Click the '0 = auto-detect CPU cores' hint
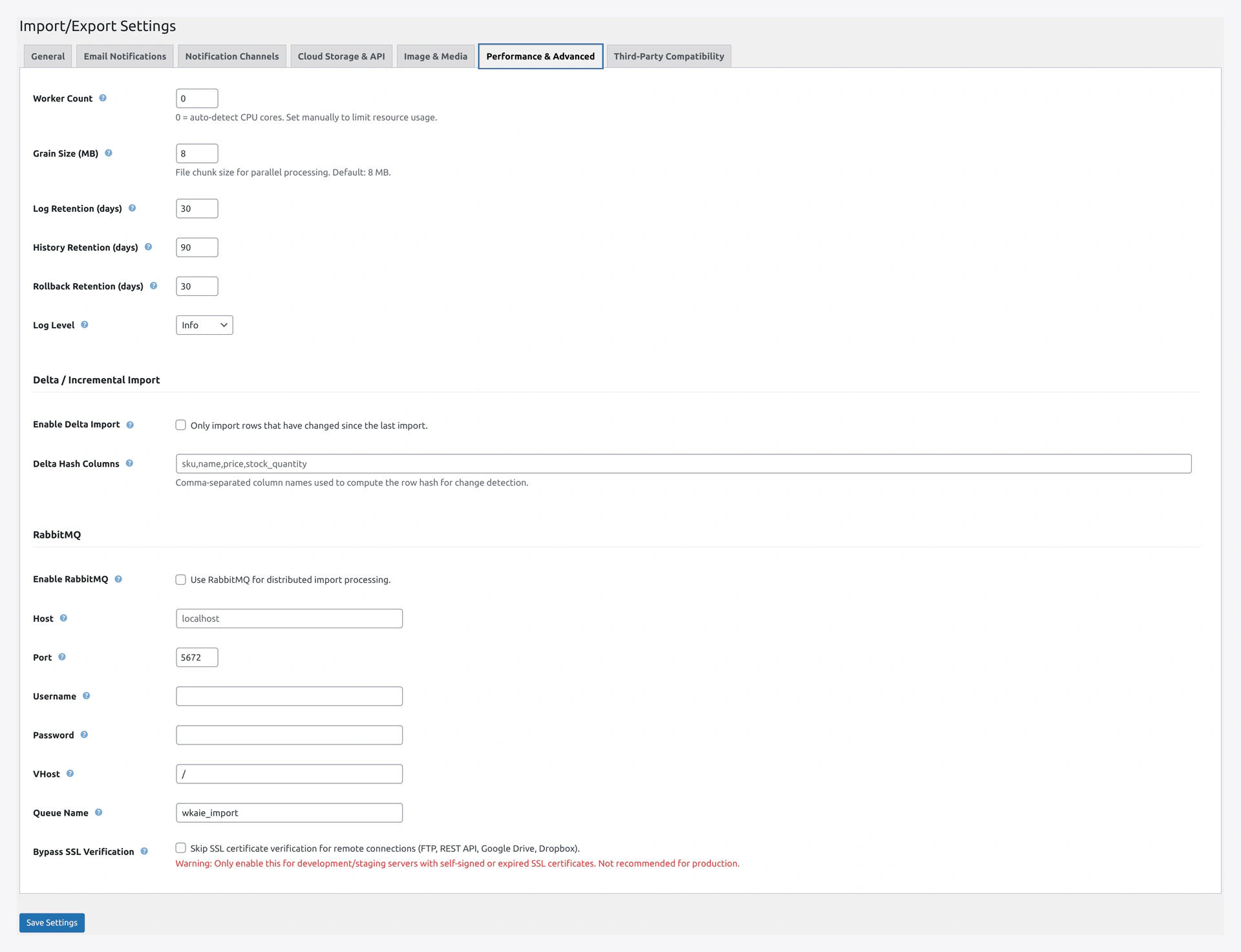This screenshot has width=1241, height=952. pos(306,117)
